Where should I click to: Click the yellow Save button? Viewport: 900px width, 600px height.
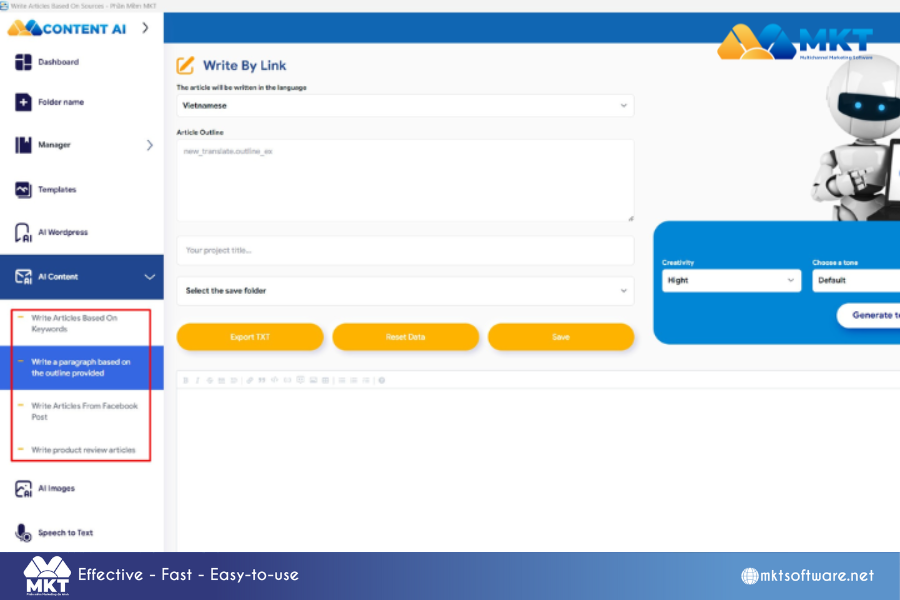pos(561,337)
